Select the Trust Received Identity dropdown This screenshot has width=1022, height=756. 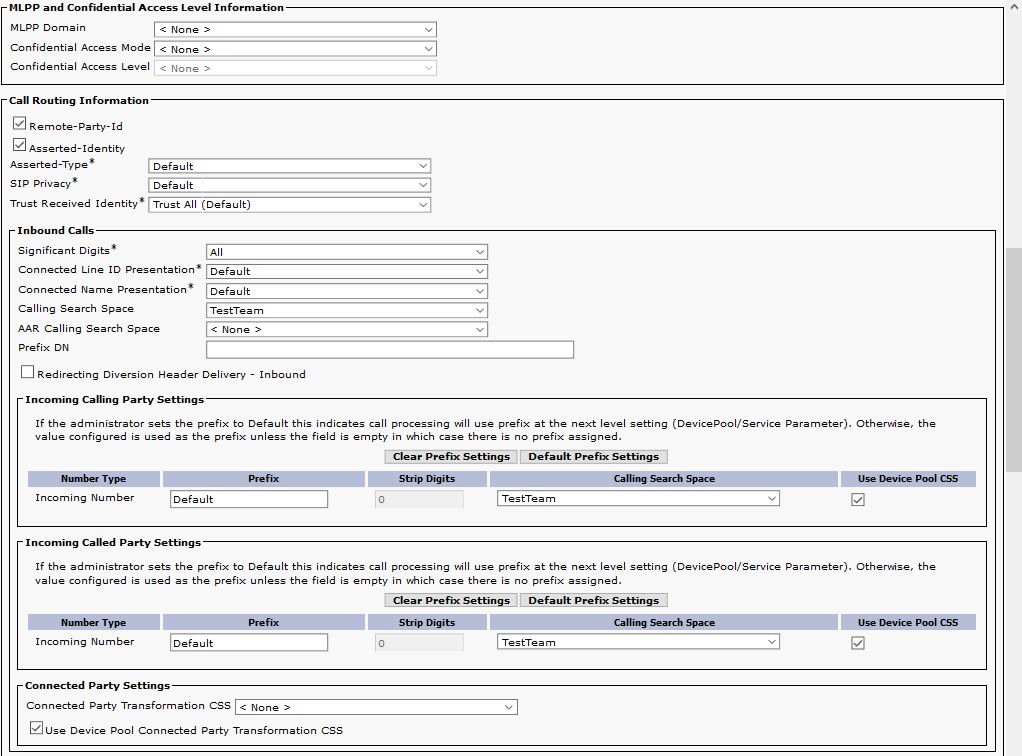click(x=289, y=204)
